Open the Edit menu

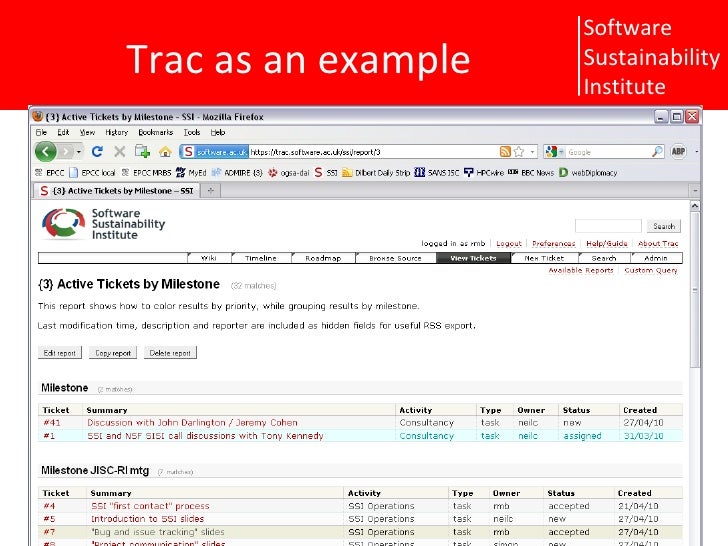click(x=63, y=132)
